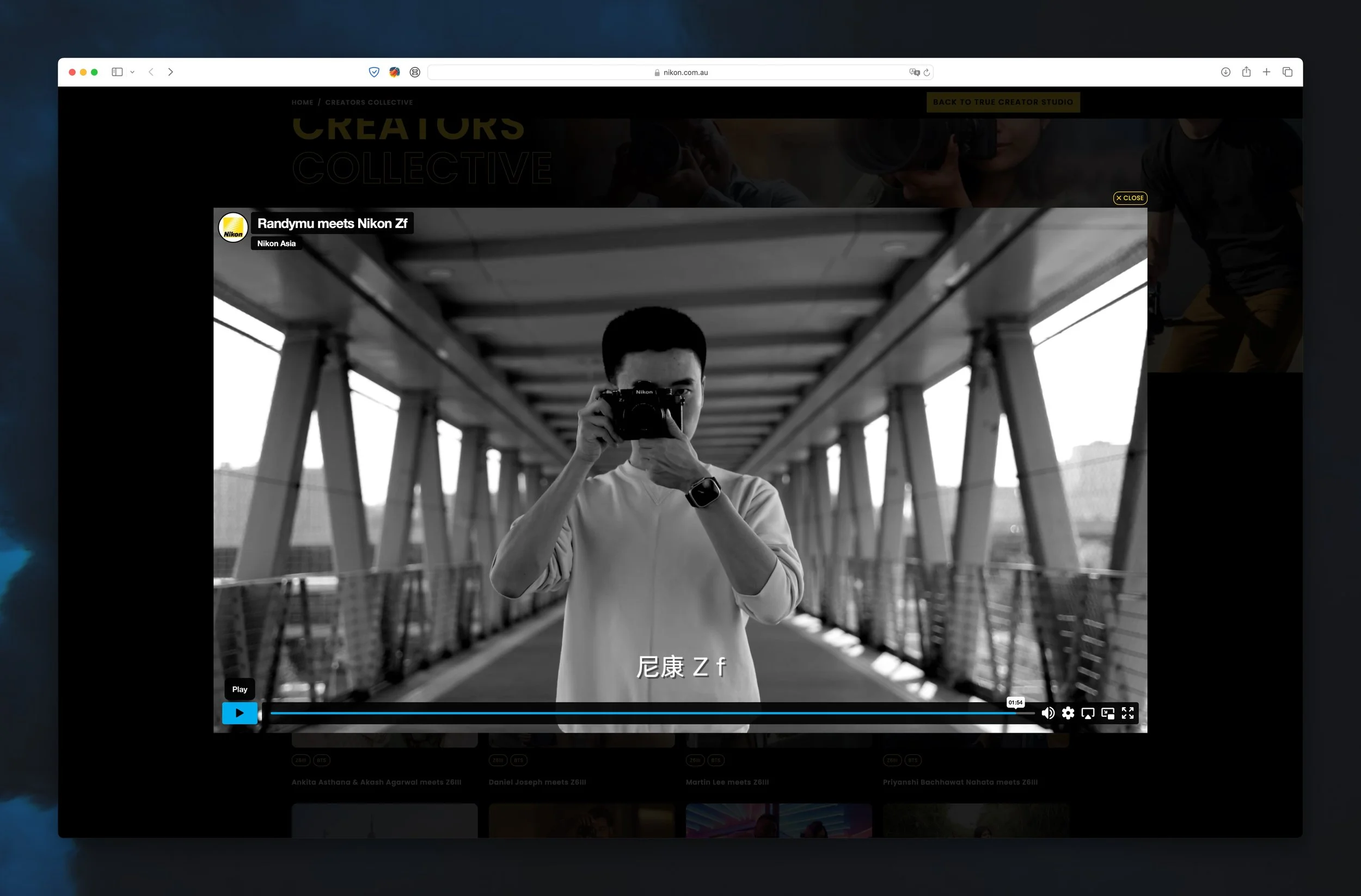Click the nikon.com.au address bar

click(x=680, y=72)
